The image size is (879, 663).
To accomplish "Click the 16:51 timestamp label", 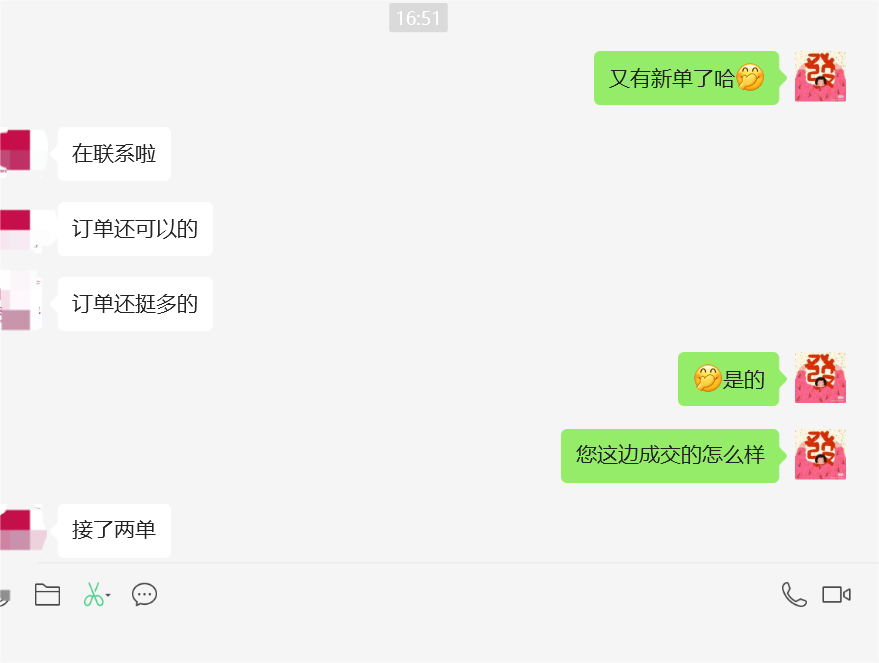I will click(x=418, y=18).
